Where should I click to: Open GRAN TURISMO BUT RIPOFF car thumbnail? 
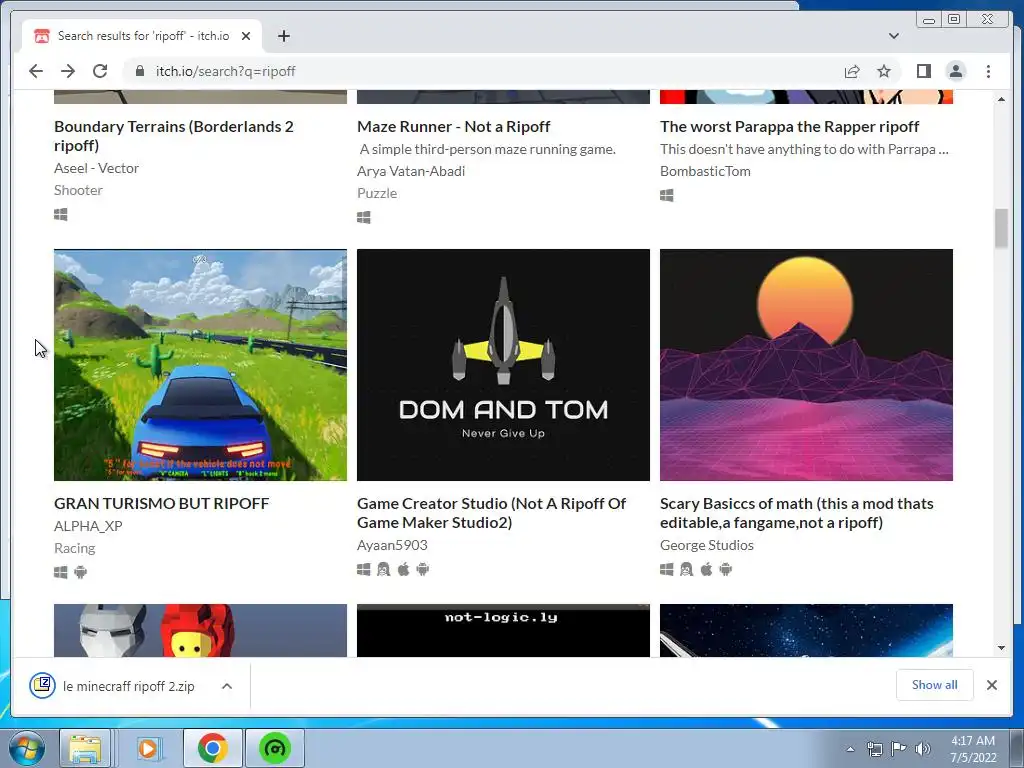pos(200,365)
